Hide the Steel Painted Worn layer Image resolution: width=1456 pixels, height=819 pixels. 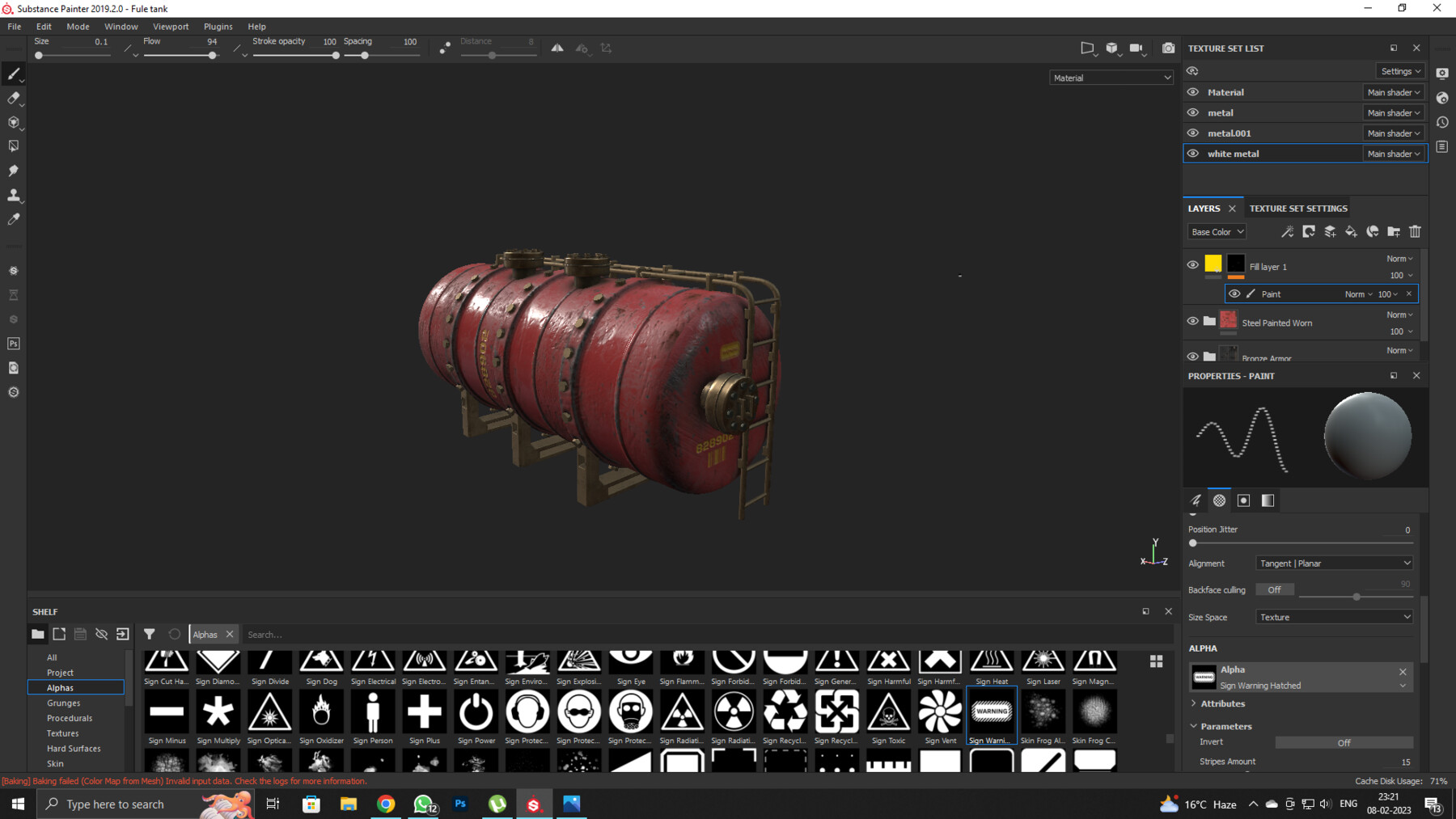coord(1193,321)
